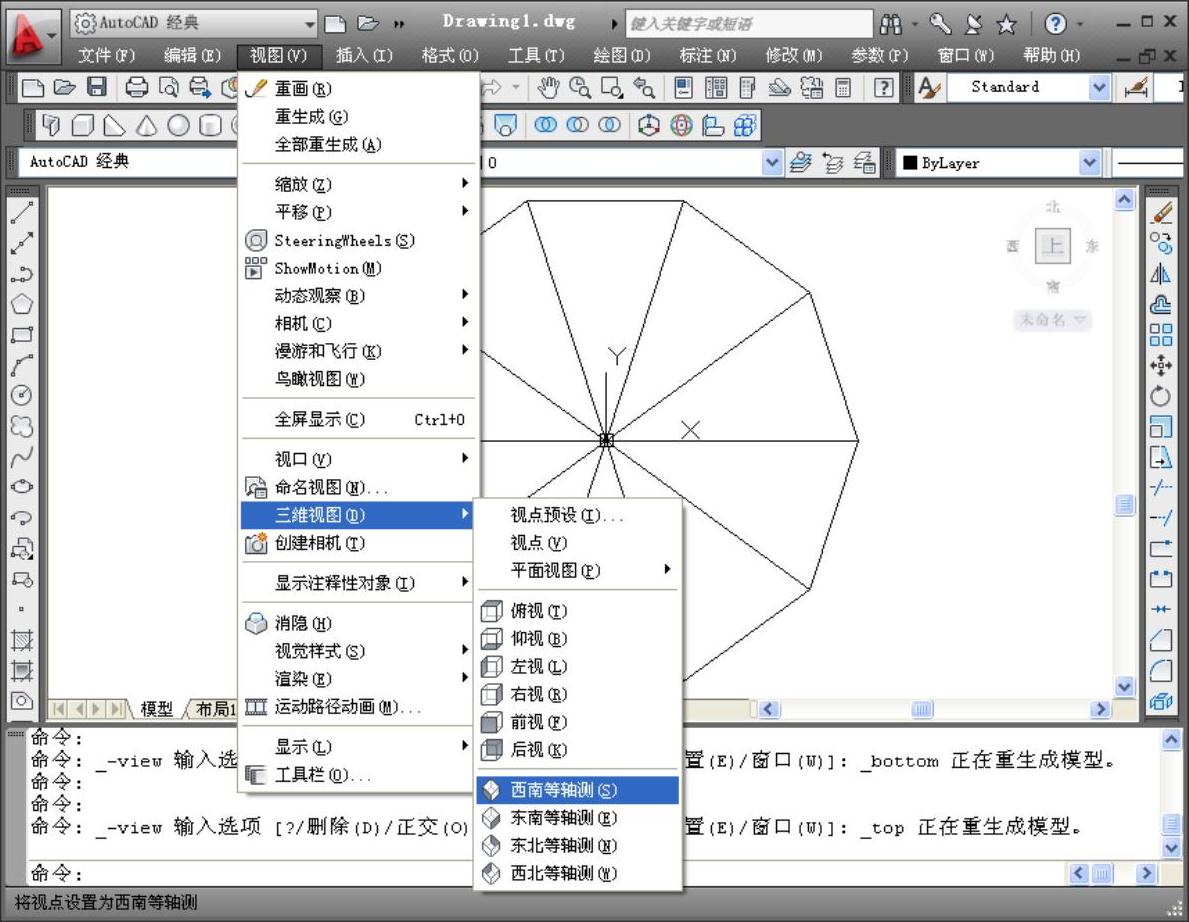Pick the Circle draw tool
This screenshot has width=1189, height=922.
click(x=21, y=396)
